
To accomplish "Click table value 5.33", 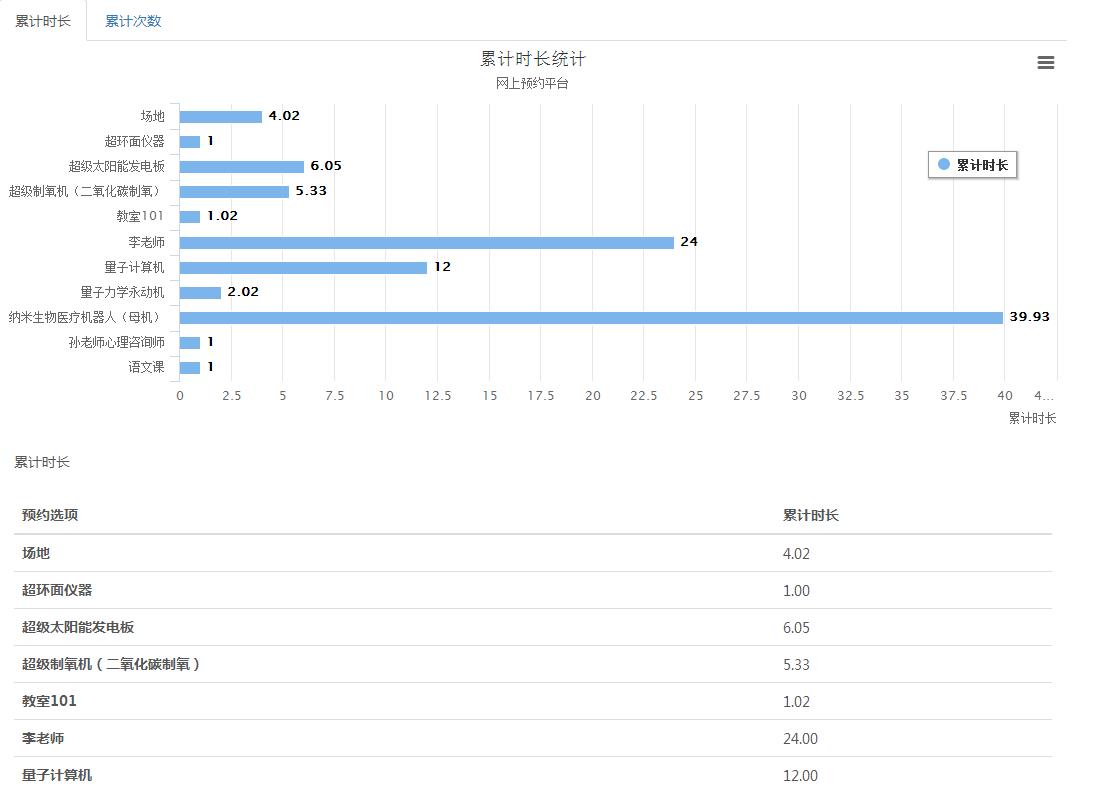I will point(796,665).
